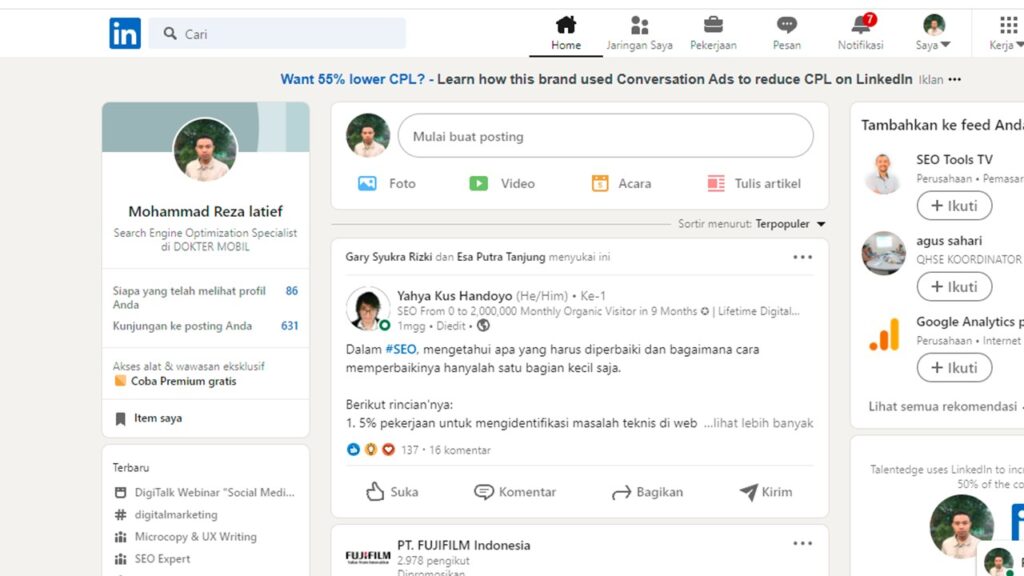Screen dimensions: 1024x576
Task: Click Bagikan to share the post
Action: pos(647,492)
